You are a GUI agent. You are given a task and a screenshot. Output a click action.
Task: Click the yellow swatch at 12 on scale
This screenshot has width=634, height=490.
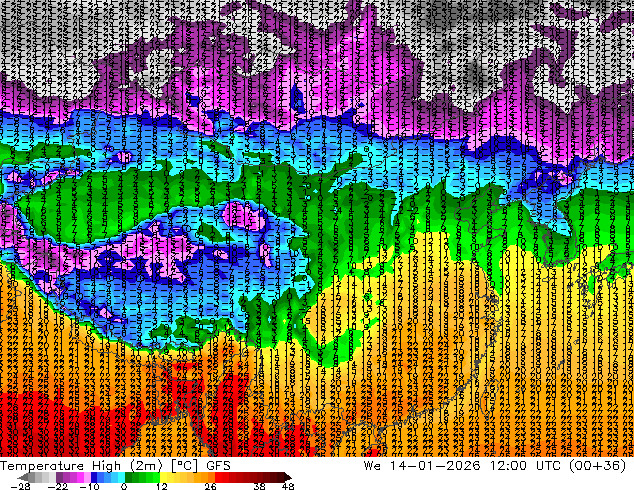point(163,477)
